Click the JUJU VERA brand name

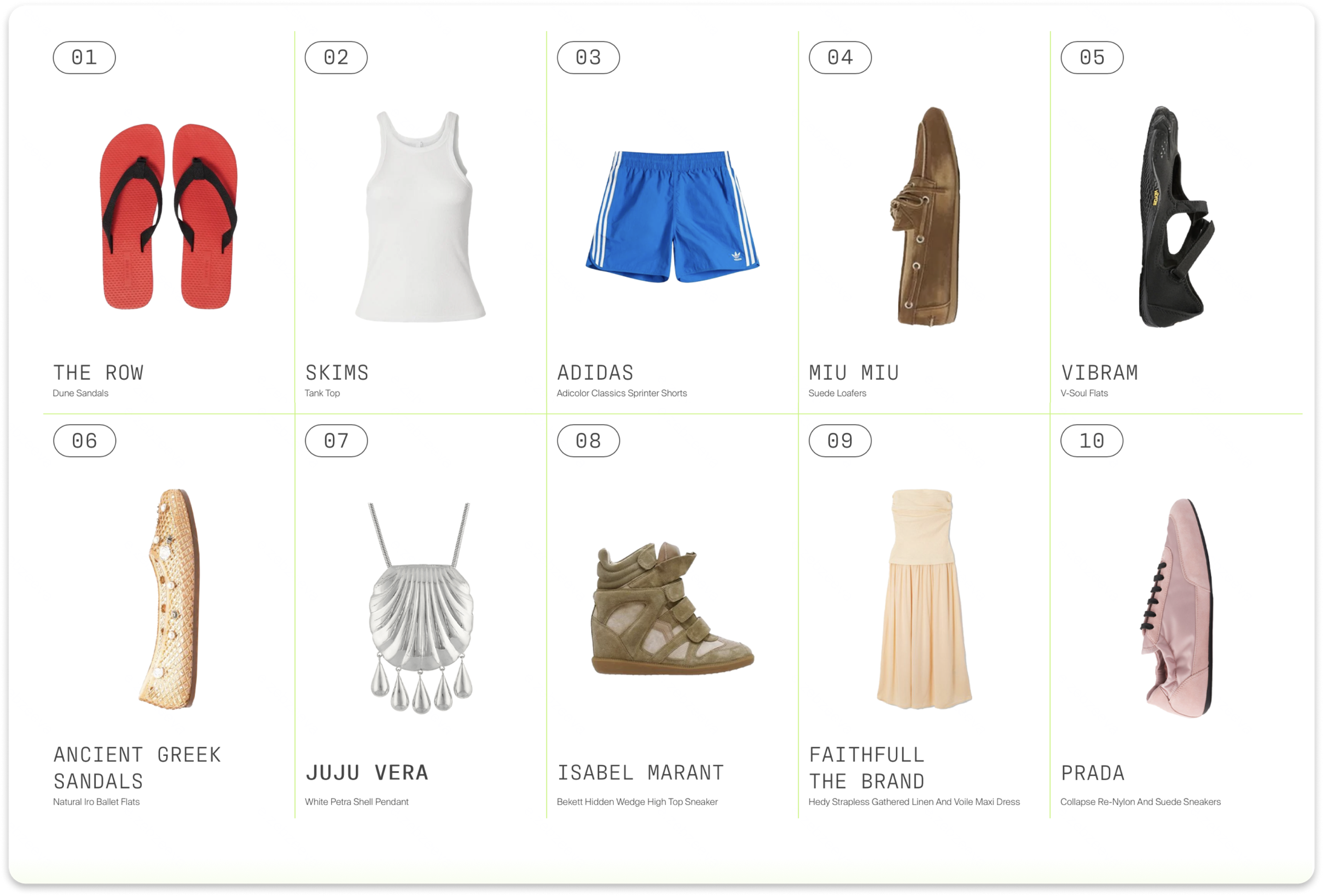pyautogui.click(x=367, y=773)
